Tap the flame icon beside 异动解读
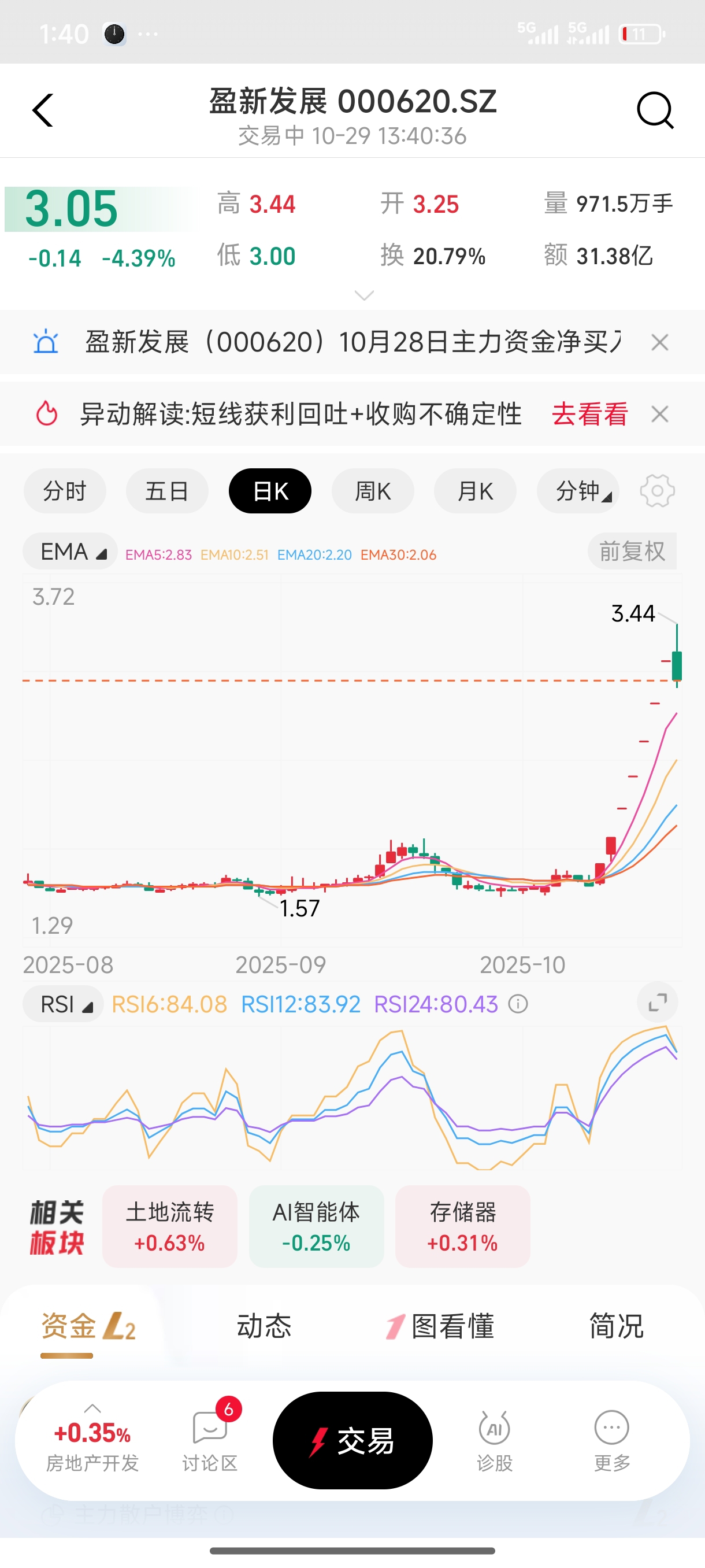 [46, 414]
